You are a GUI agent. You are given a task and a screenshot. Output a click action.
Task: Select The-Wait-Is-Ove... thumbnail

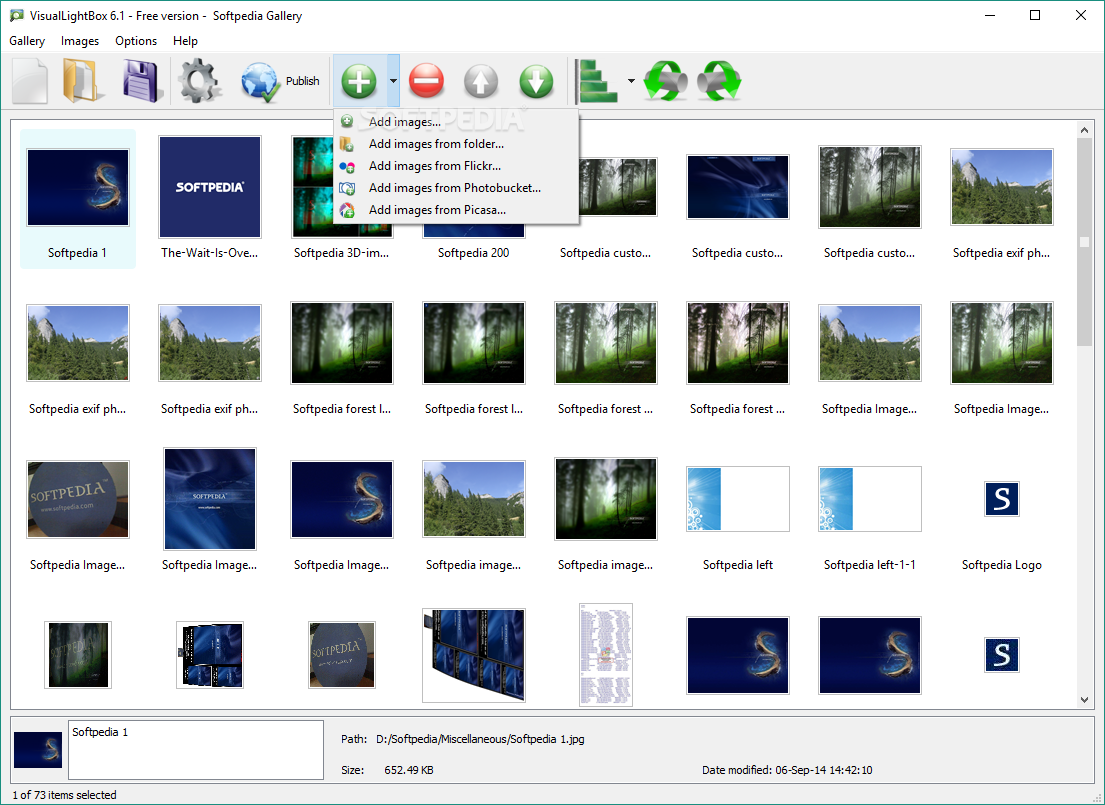(x=210, y=187)
